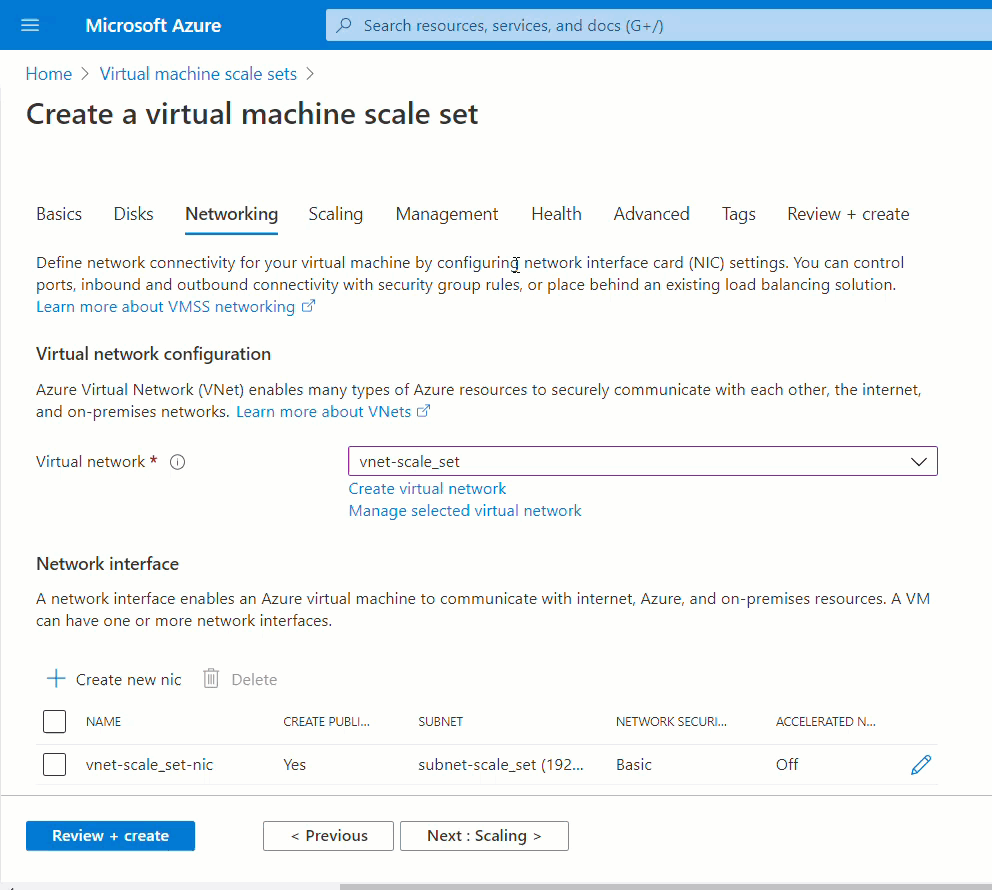Screen dimensions: 992x890
Task: Open the Azure portal hamburger menu
Action: coord(30,25)
